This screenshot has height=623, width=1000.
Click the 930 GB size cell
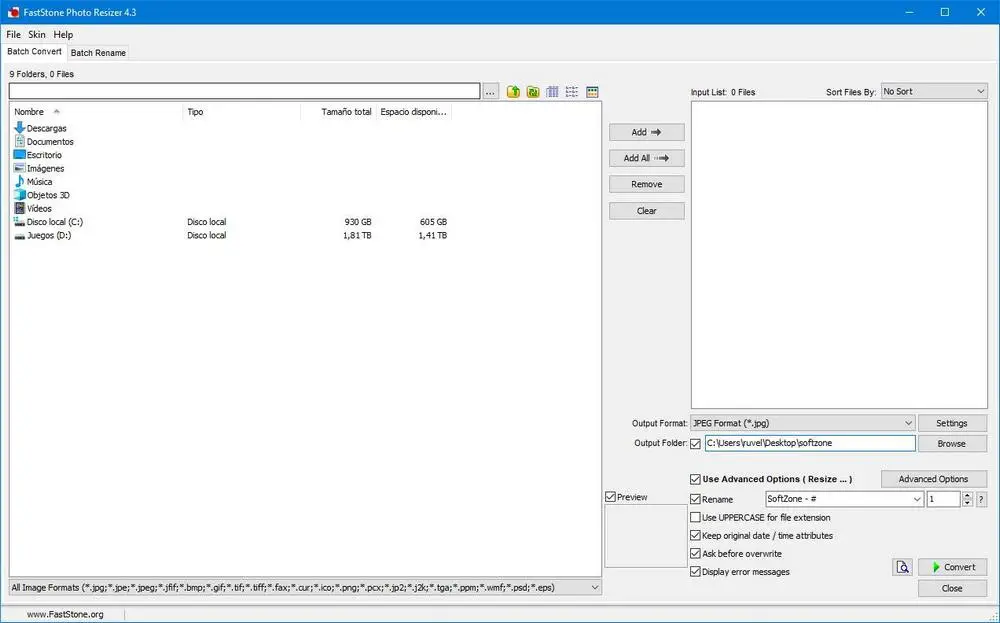click(x=358, y=222)
